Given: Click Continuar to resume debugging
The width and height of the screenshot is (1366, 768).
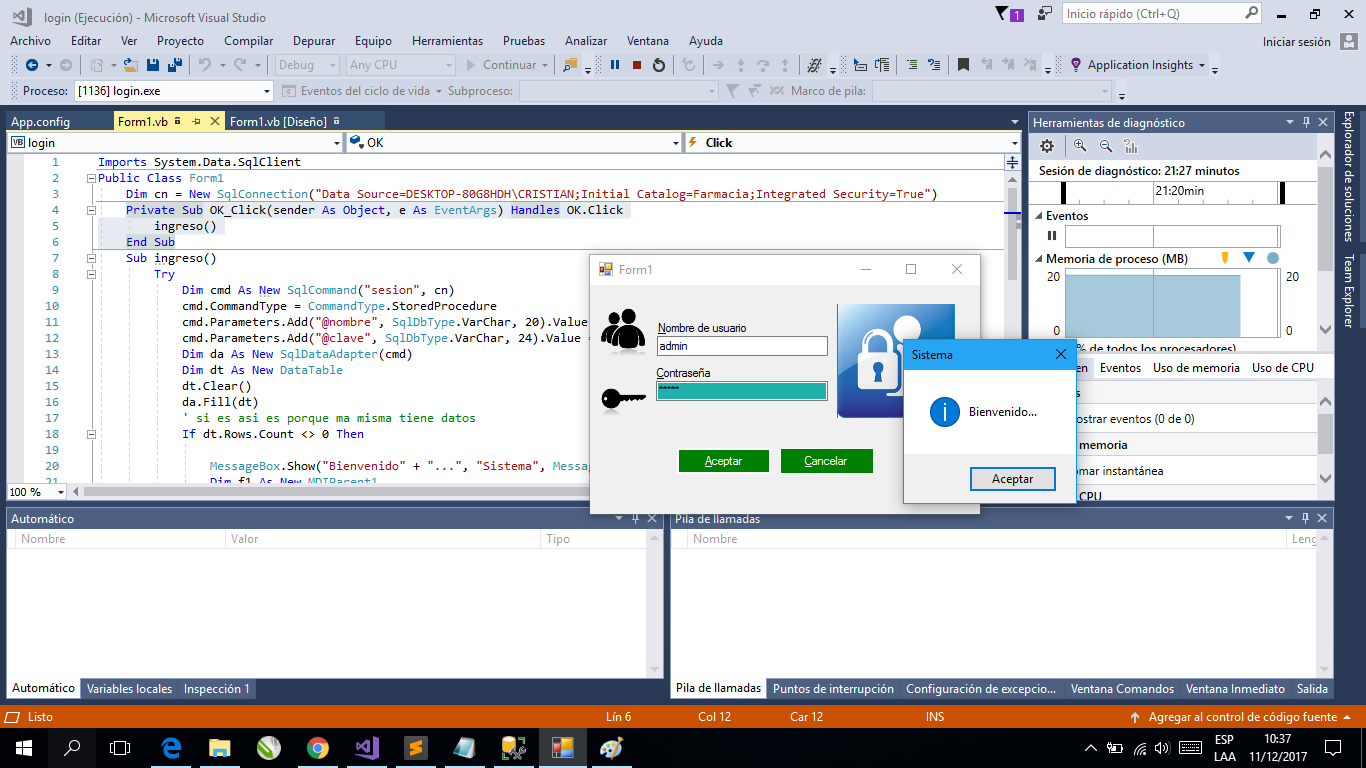Looking at the screenshot, I should pyautogui.click(x=510, y=65).
